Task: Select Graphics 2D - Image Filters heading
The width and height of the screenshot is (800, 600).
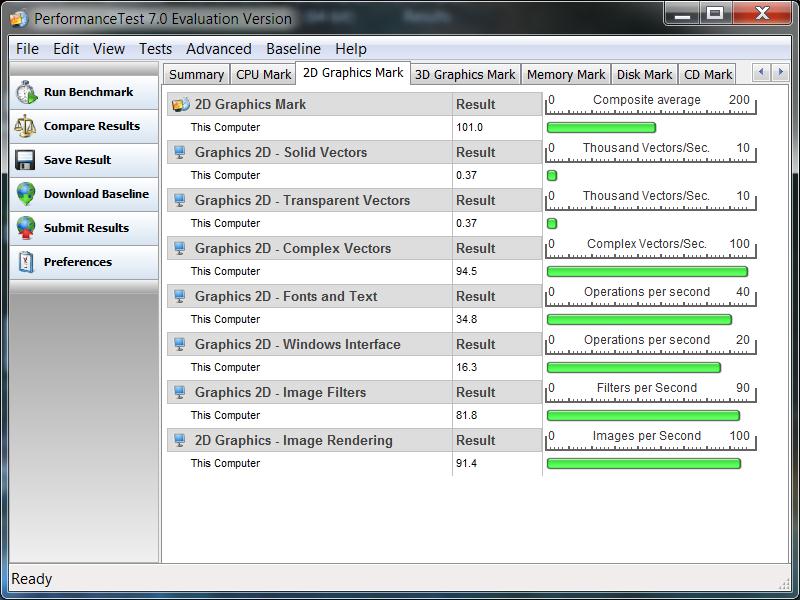Action: coord(280,392)
